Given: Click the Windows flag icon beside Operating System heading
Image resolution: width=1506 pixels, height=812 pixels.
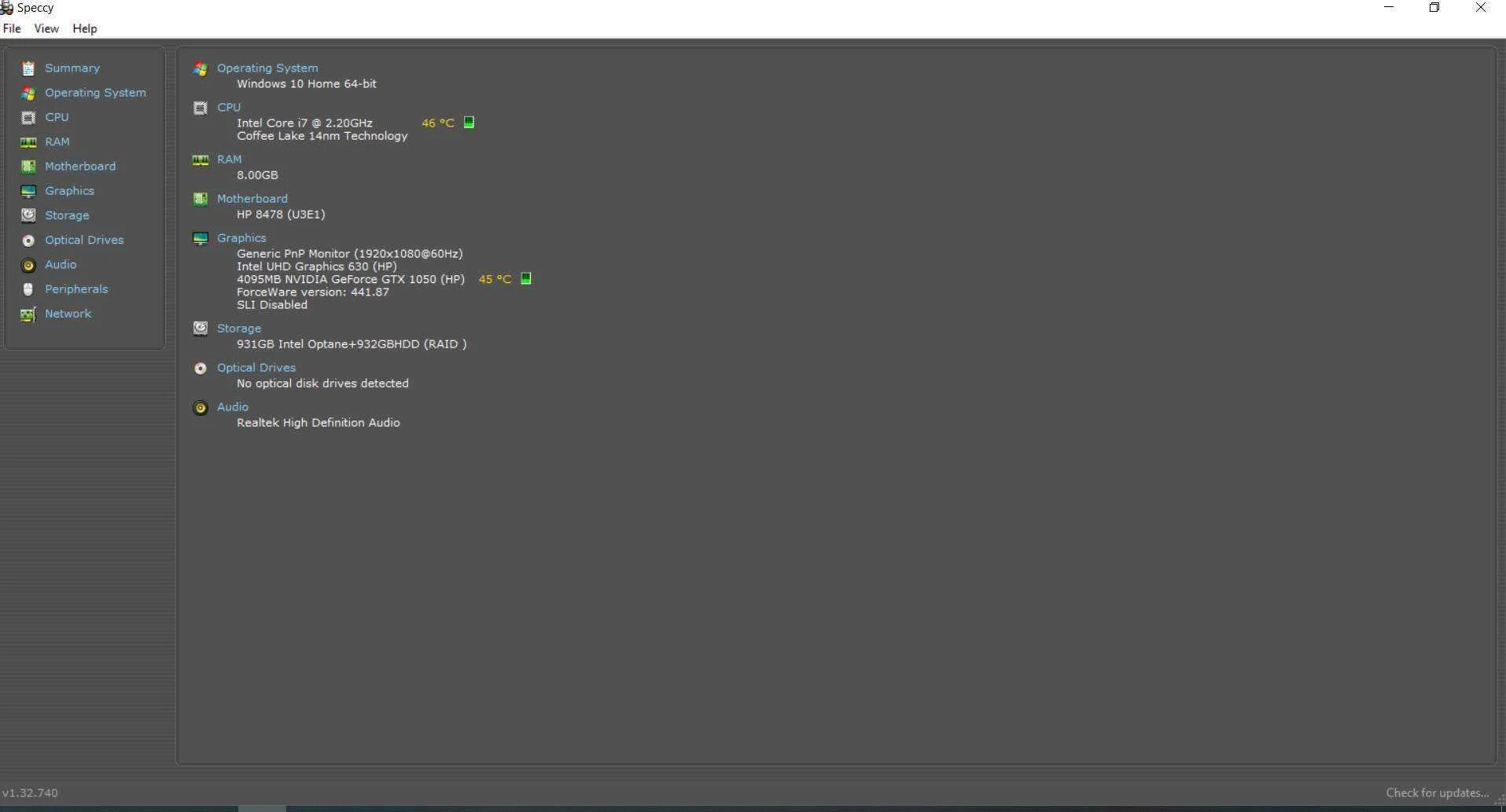Looking at the screenshot, I should (201, 69).
